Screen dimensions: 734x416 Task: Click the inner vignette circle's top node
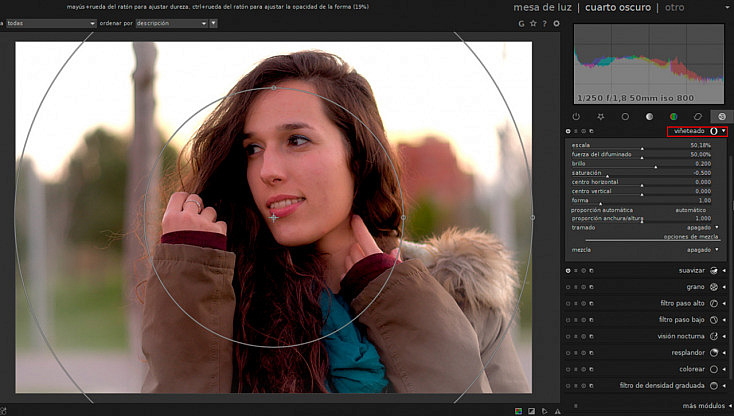click(274, 88)
